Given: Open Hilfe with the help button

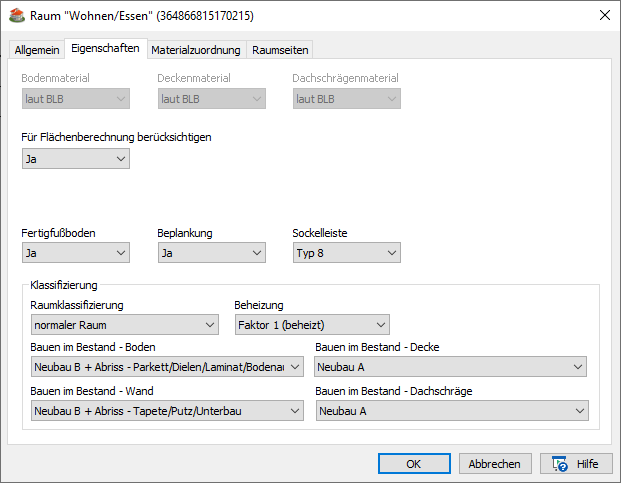Looking at the screenshot, I should coord(576,464).
